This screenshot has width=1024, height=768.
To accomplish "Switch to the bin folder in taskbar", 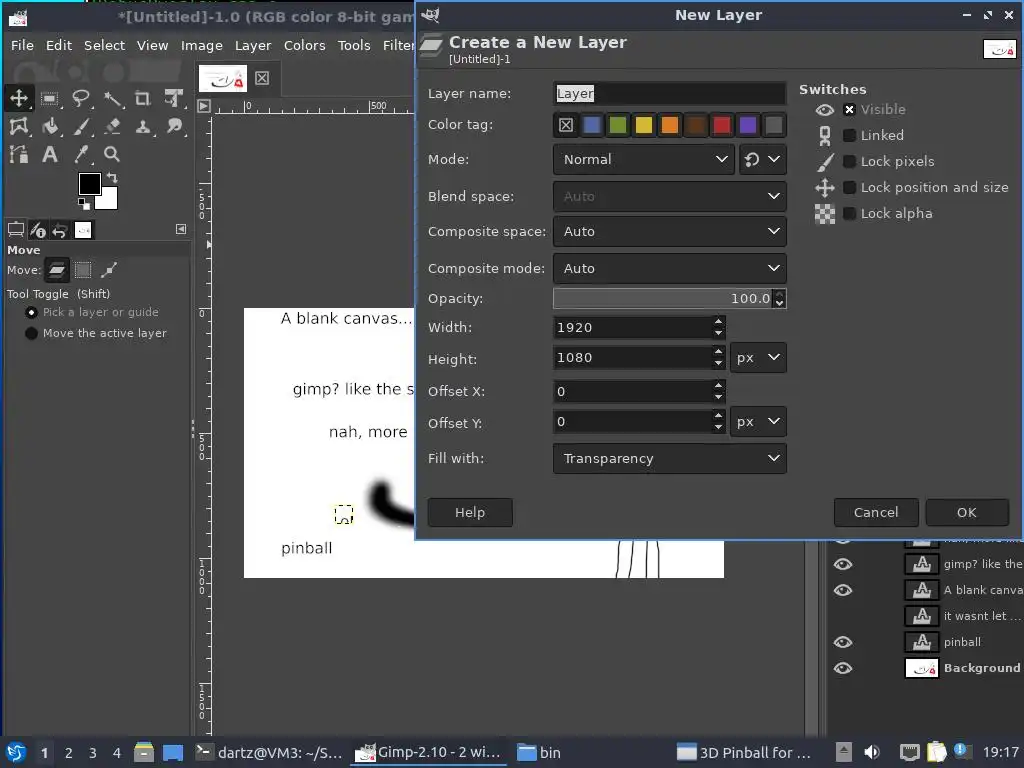I will tap(539, 752).
